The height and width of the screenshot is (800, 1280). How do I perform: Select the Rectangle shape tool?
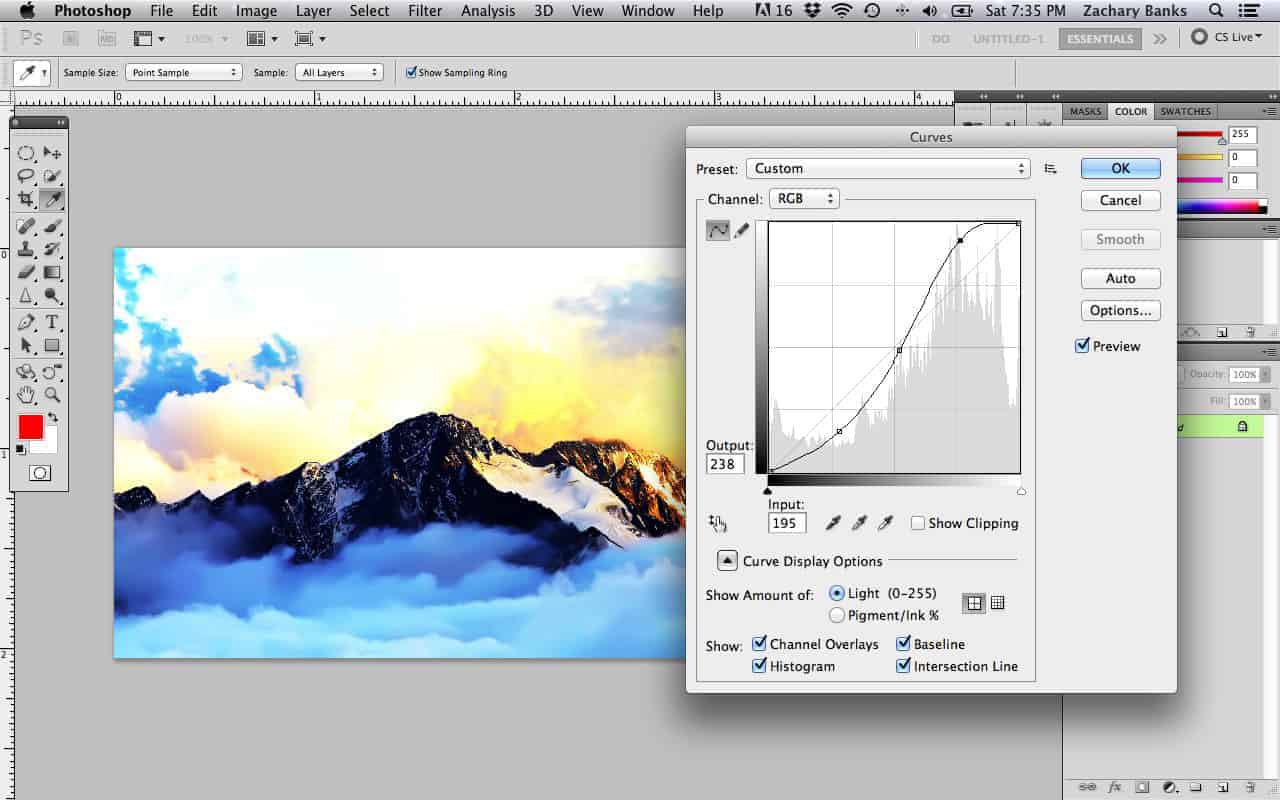(x=52, y=346)
